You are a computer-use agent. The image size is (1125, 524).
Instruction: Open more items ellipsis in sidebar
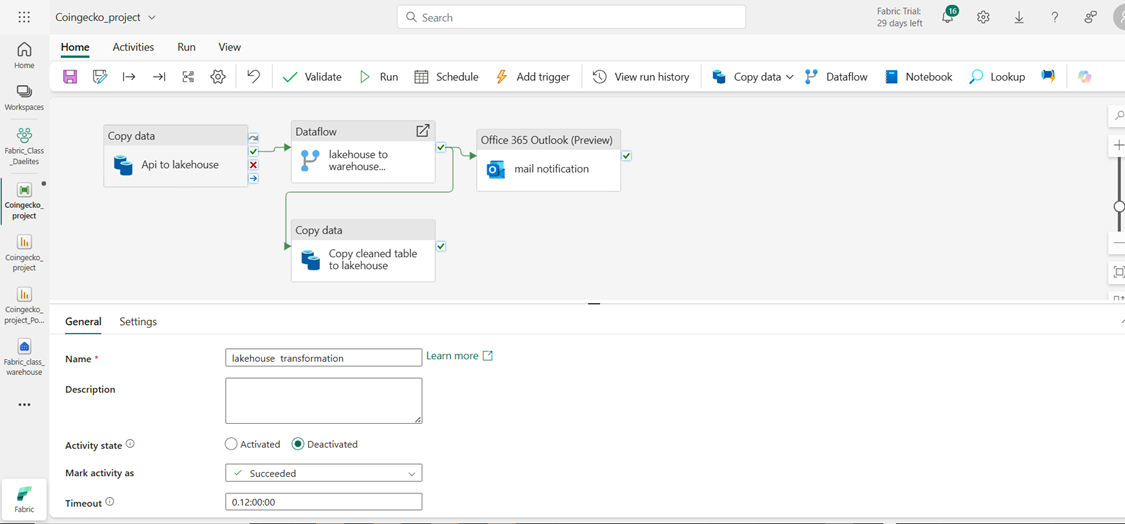[24, 404]
